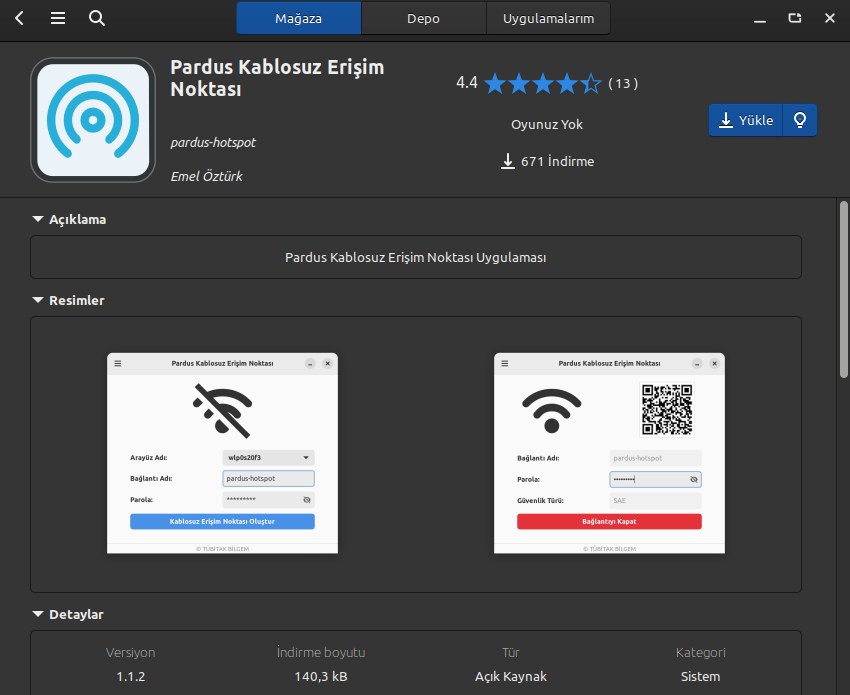Click the Pardus hotspot app icon
850x695 pixels.
[93, 120]
